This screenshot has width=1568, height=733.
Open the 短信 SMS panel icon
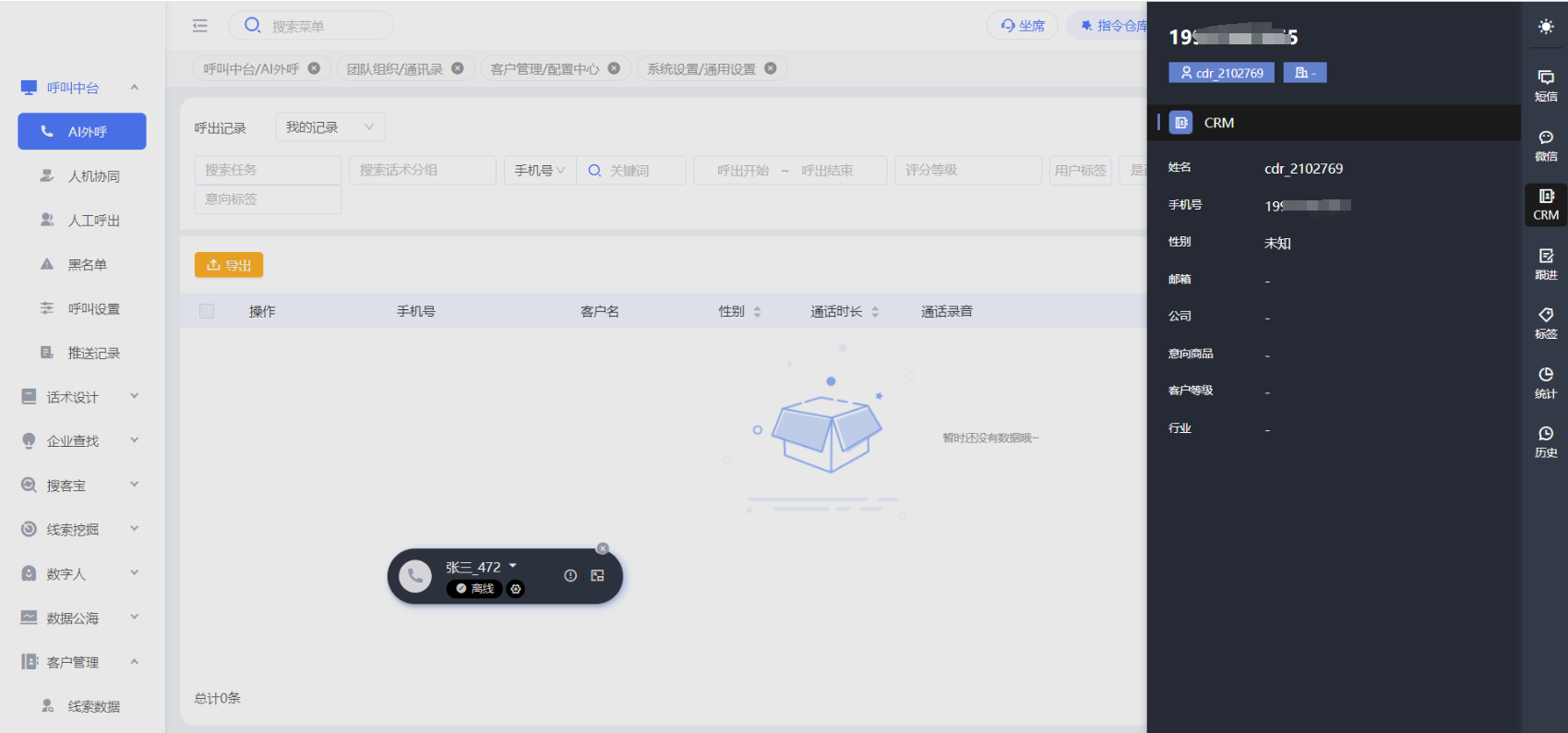[x=1545, y=85]
